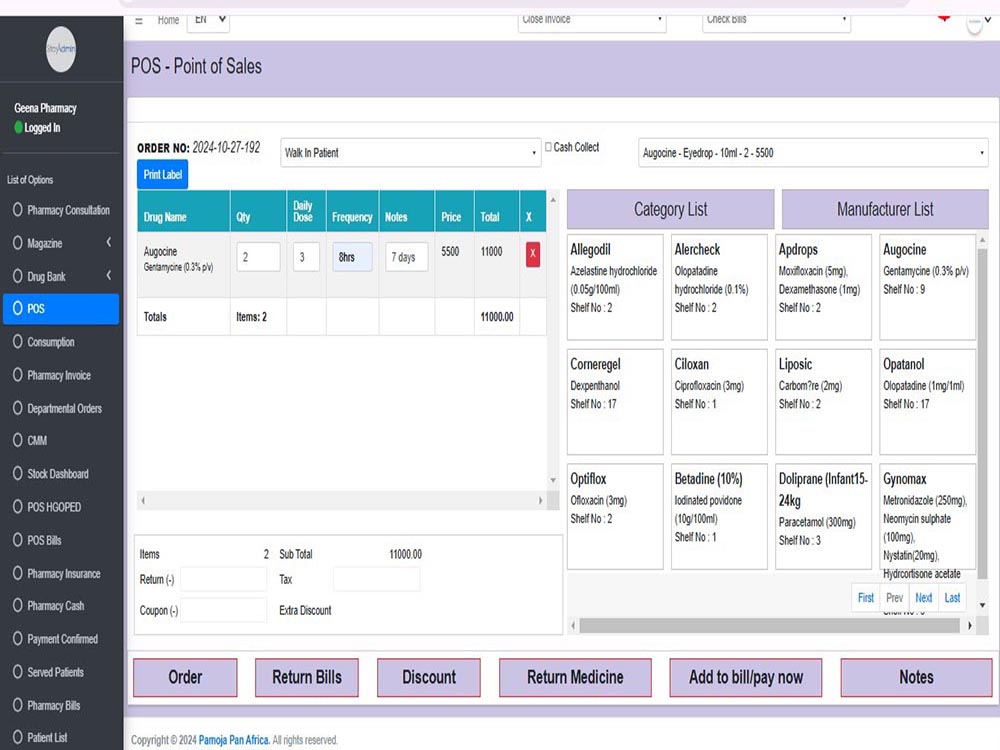Click the bottom Notes button
The width and height of the screenshot is (1000, 750).
[x=916, y=677]
